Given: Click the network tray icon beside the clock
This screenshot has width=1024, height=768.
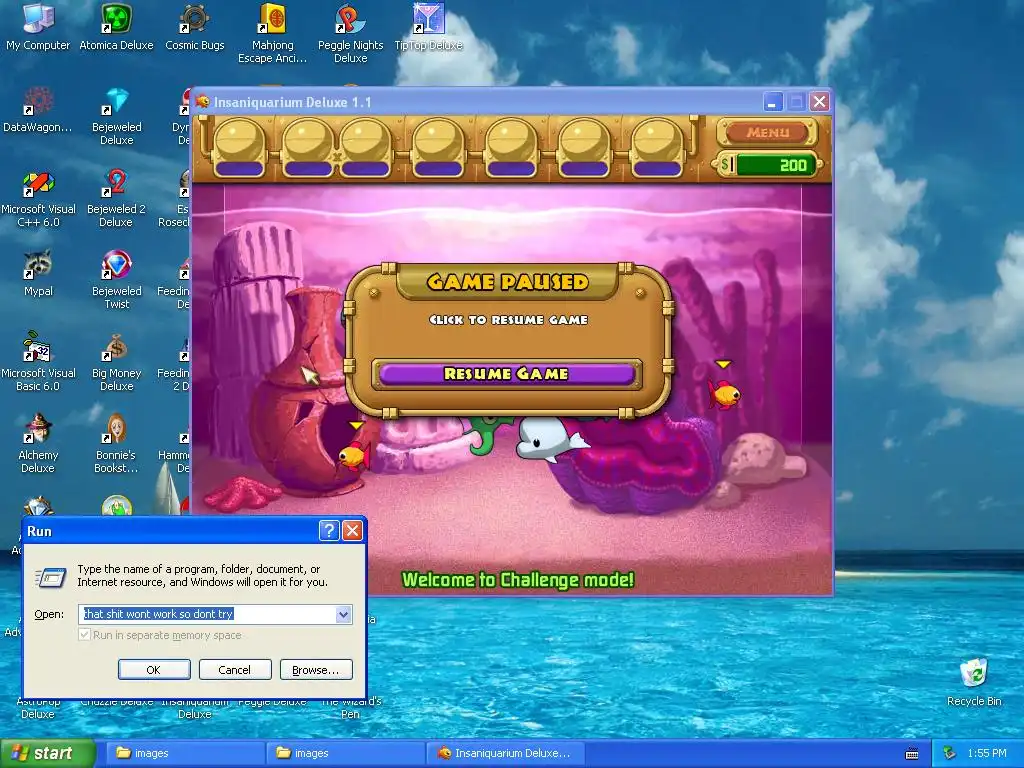Looking at the screenshot, I should (x=950, y=753).
